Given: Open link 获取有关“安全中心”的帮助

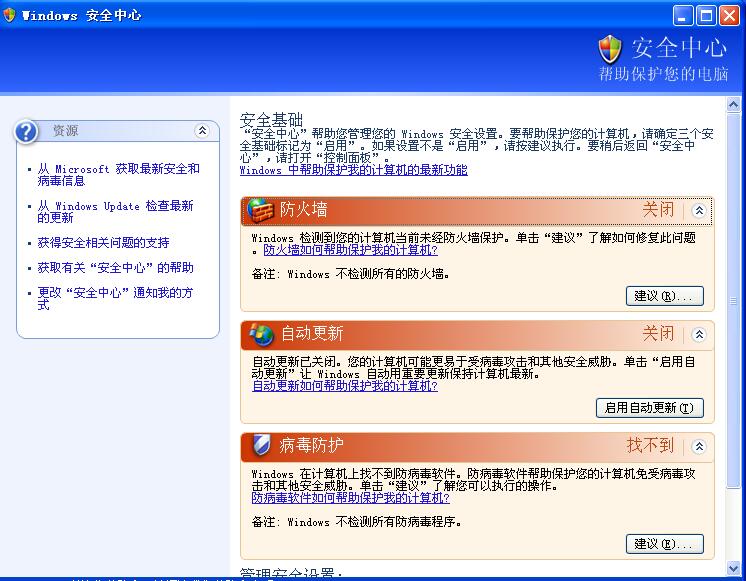Looking at the screenshot, I should click(116, 267).
